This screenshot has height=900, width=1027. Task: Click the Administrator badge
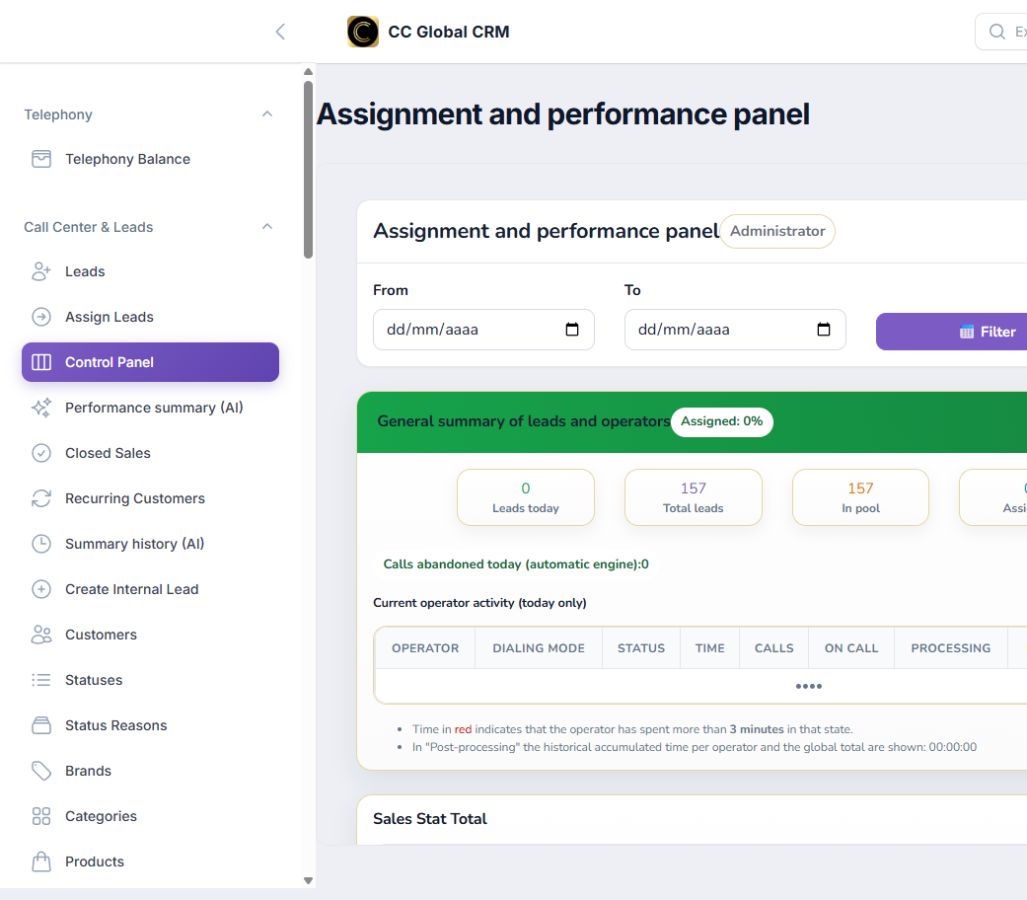777,231
